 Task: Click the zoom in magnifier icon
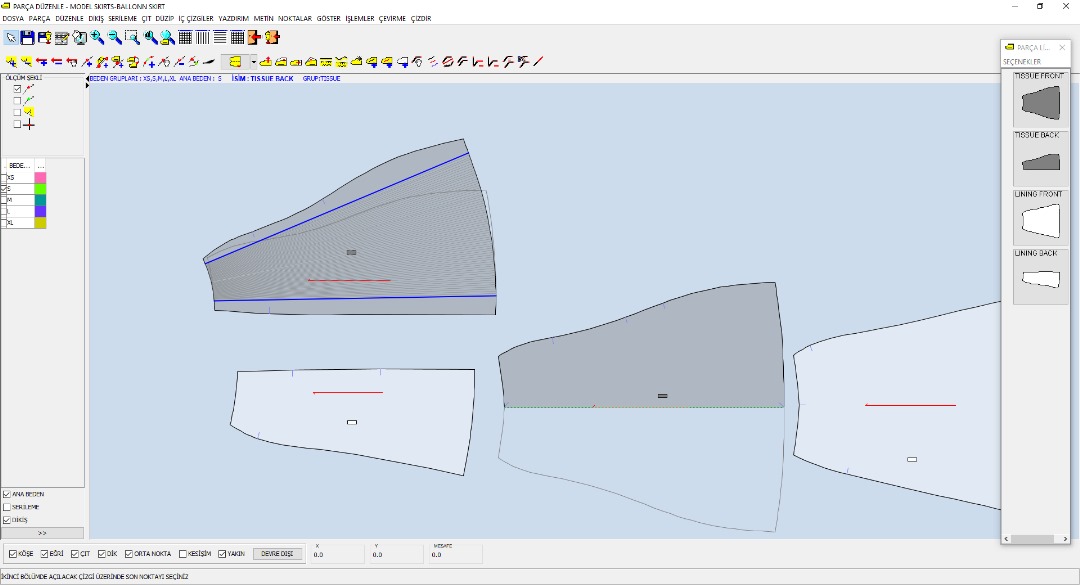pos(97,38)
